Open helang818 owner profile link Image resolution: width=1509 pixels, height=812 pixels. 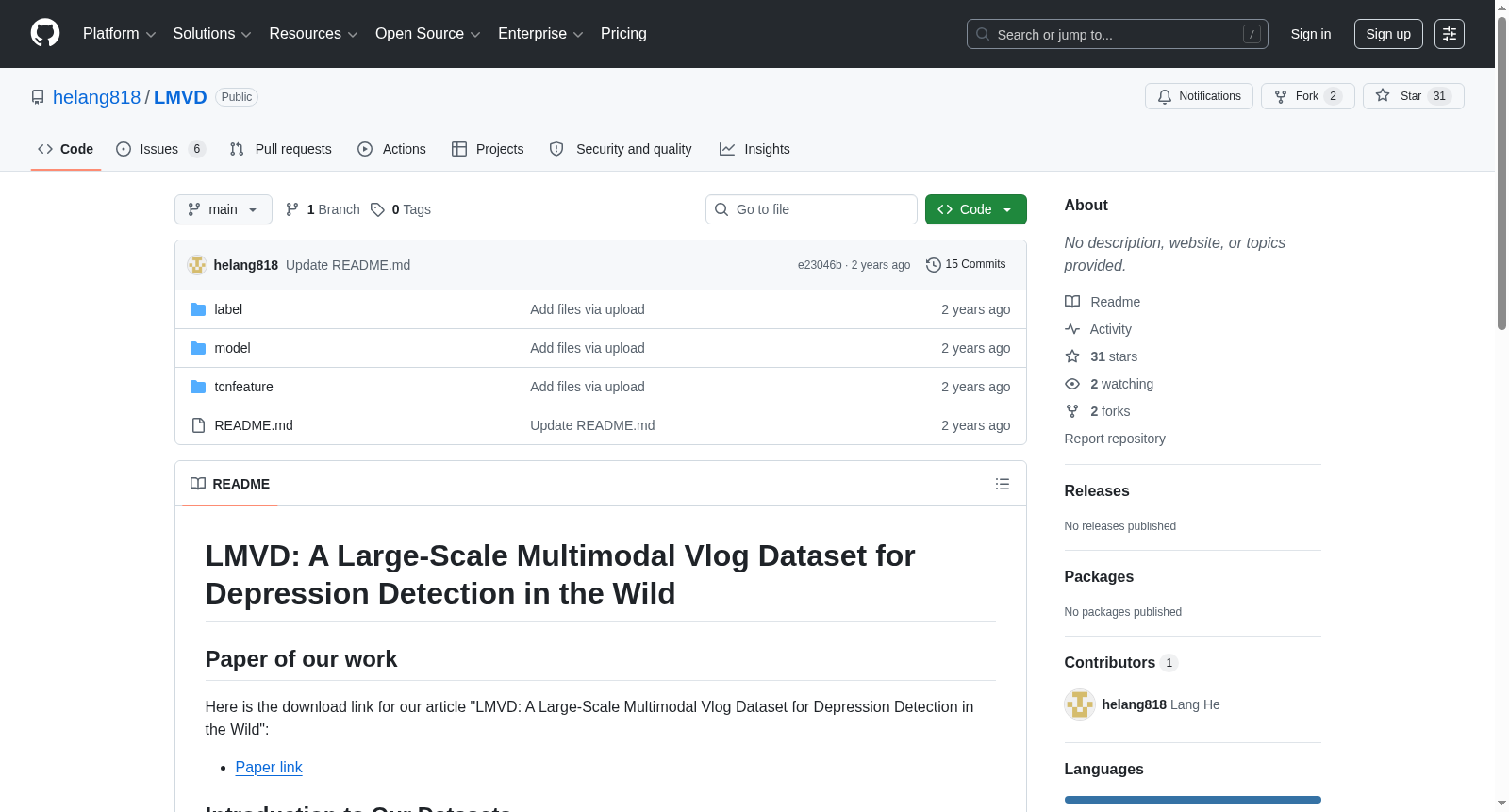[96, 97]
